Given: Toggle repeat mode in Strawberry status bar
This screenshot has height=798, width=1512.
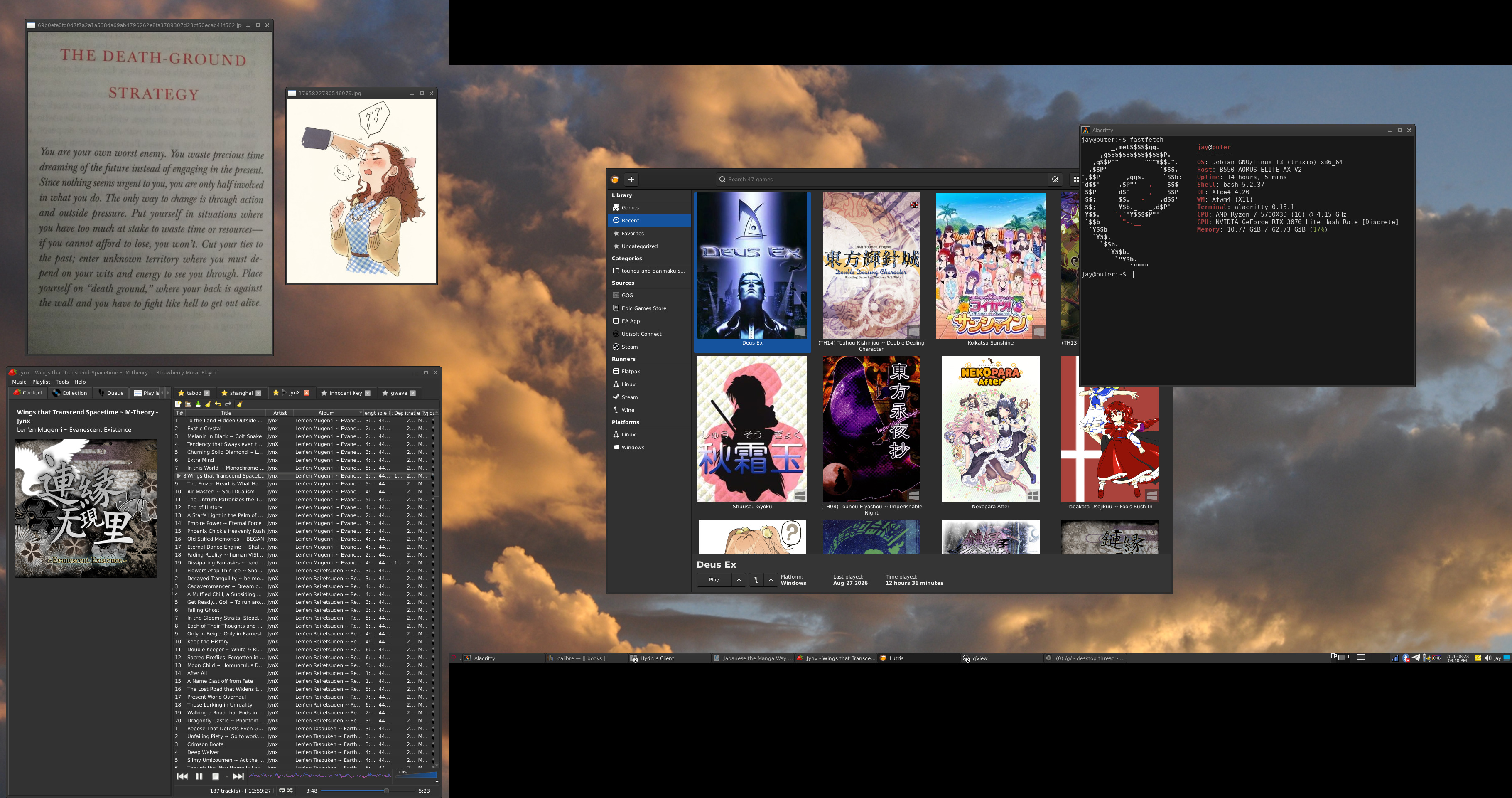Looking at the screenshot, I should point(282,791).
